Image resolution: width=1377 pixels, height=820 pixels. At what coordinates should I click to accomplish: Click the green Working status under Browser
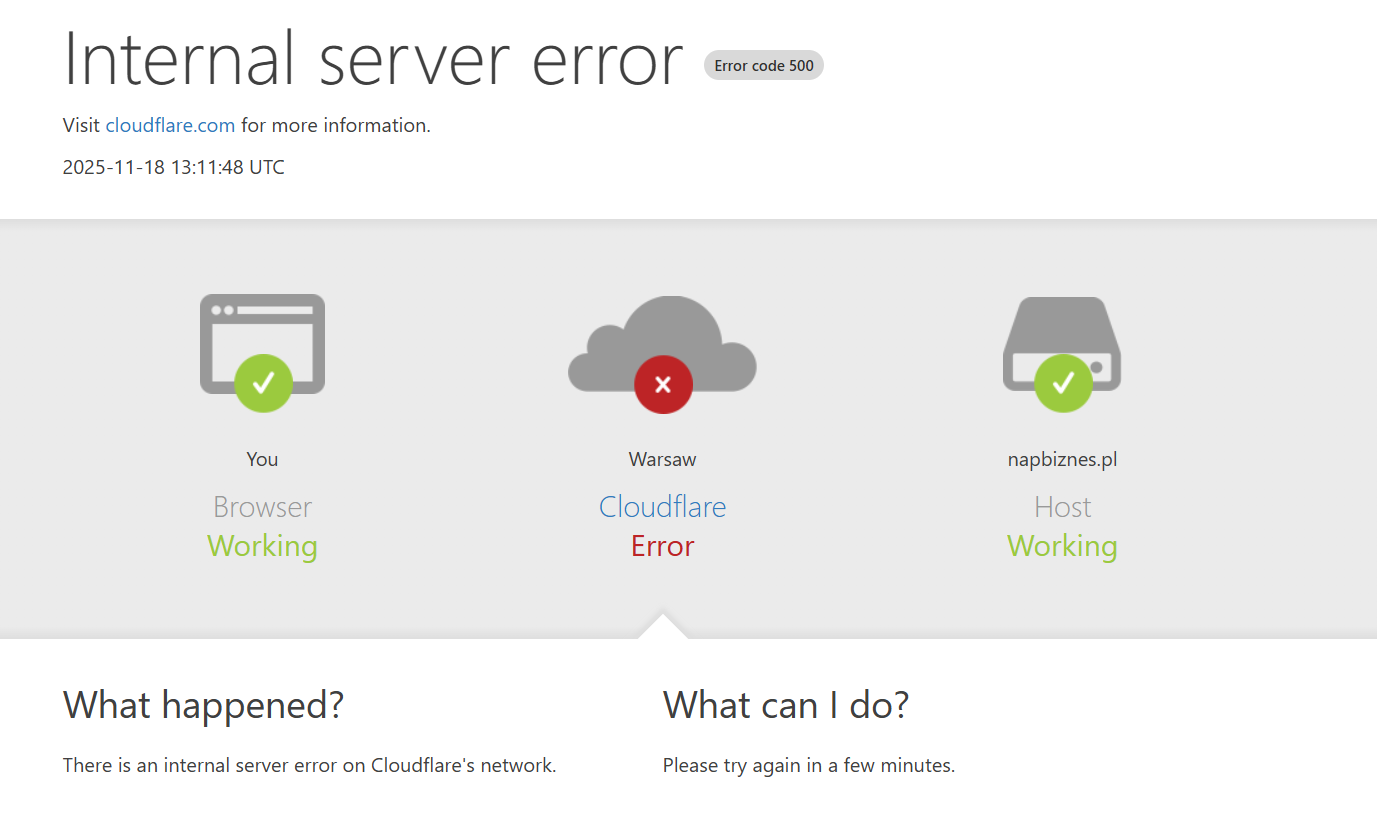(x=262, y=546)
